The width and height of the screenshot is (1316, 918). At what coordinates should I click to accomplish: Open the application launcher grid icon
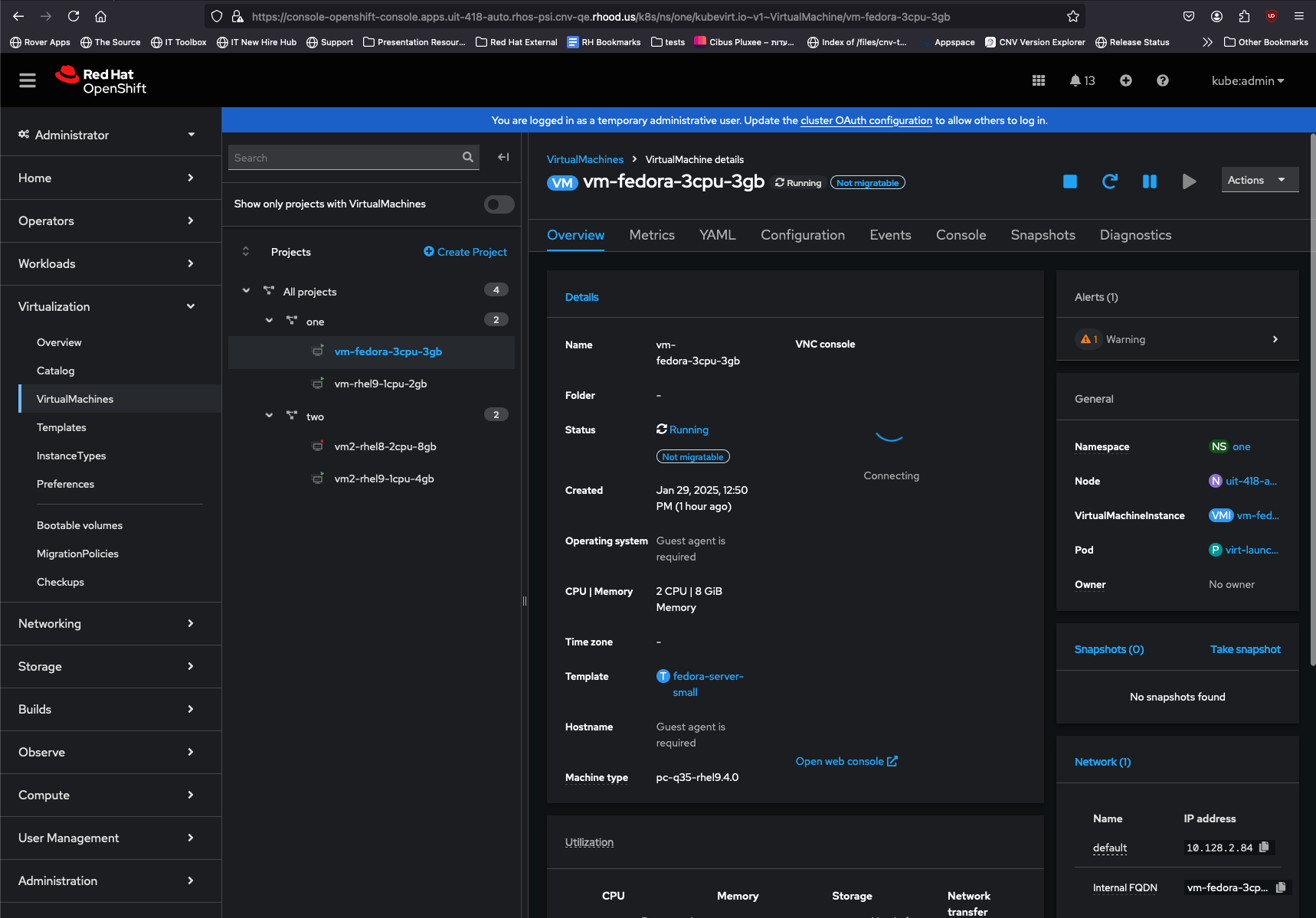pyautogui.click(x=1038, y=80)
